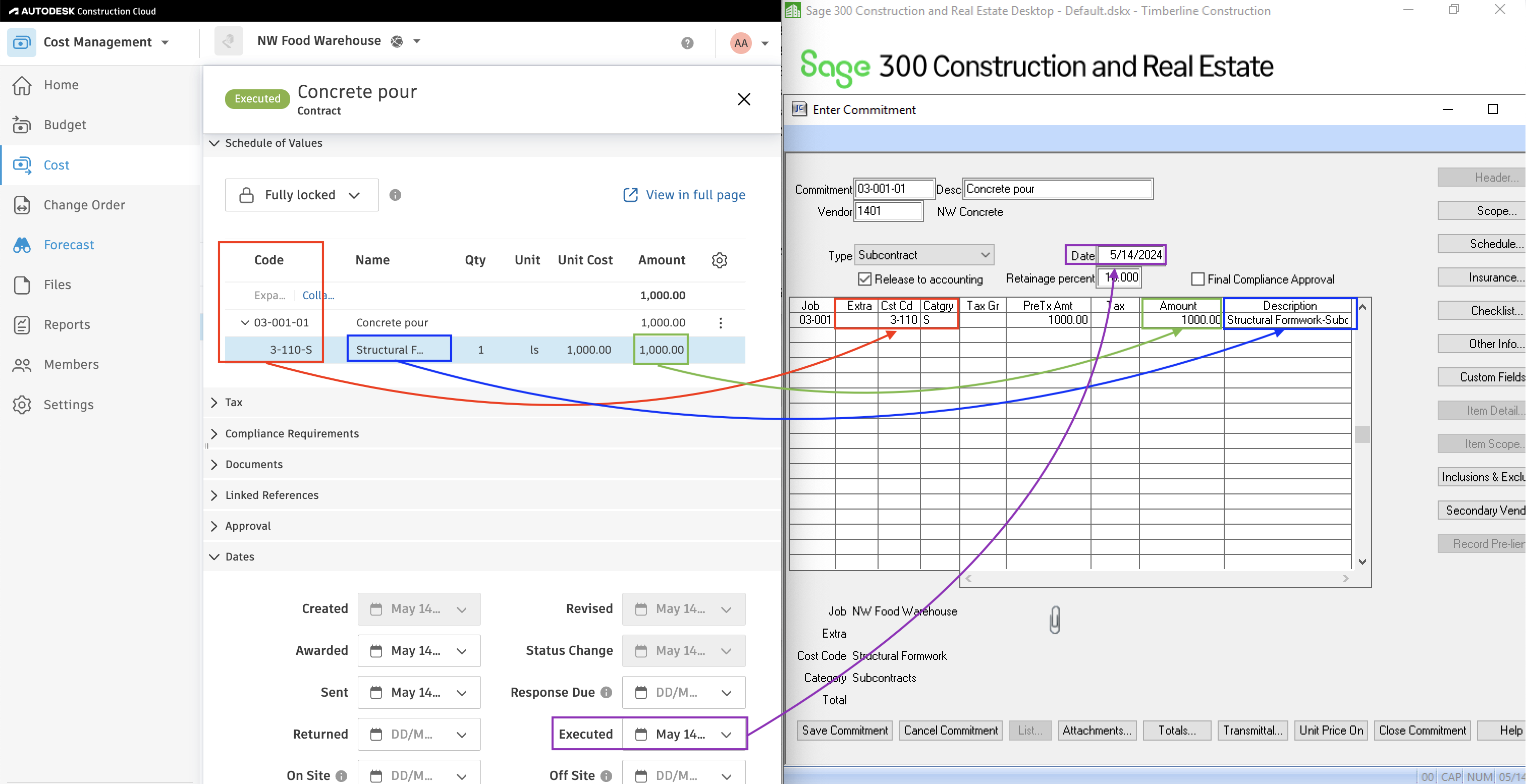Click the Cost Management navigation icon
The width and height of the screenshot is (1526, 784).
click(20, 40)
